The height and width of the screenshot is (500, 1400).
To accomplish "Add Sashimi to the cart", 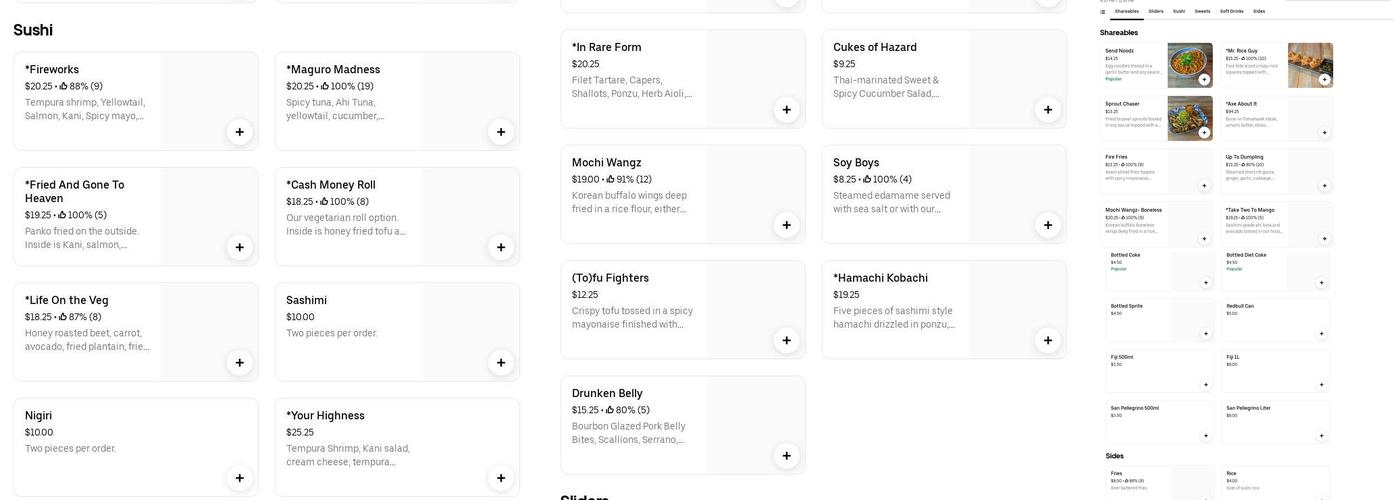I will pyautogui.click(x=501, y=363).
